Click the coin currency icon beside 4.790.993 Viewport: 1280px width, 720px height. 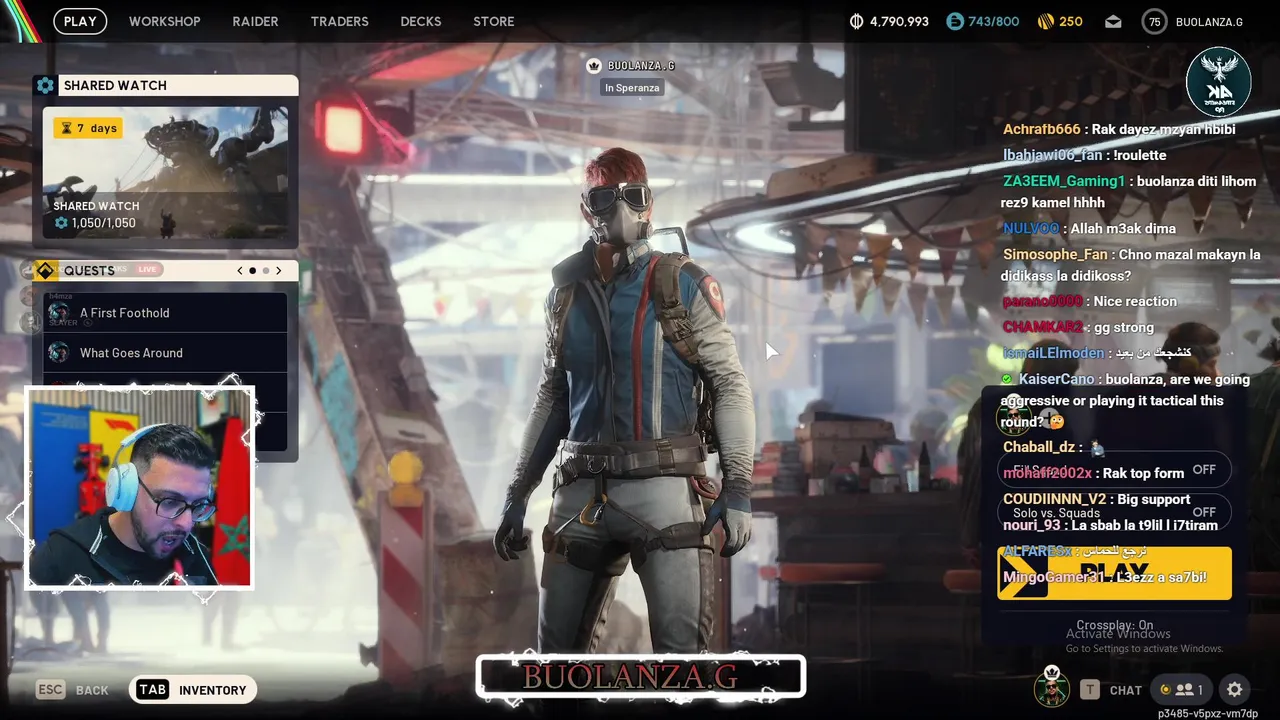pyautogui.click(x=856, y=22)
